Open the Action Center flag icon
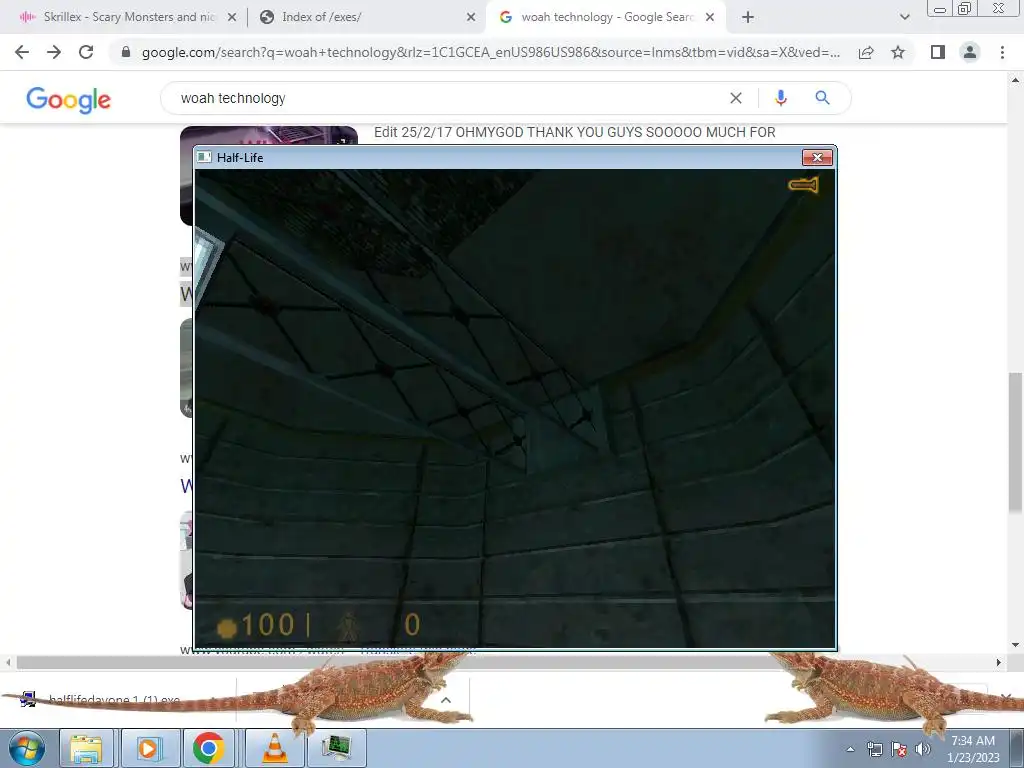The image size is (1024, 768). [899, 750]
